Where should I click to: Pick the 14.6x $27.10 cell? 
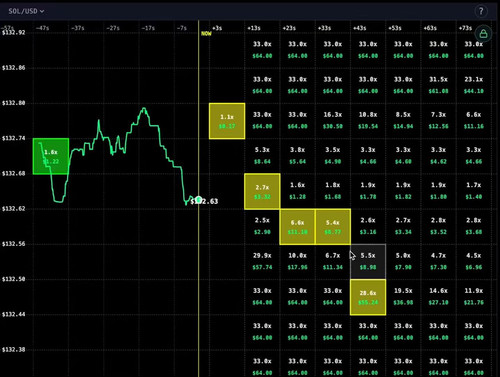(x=438, y=297)
